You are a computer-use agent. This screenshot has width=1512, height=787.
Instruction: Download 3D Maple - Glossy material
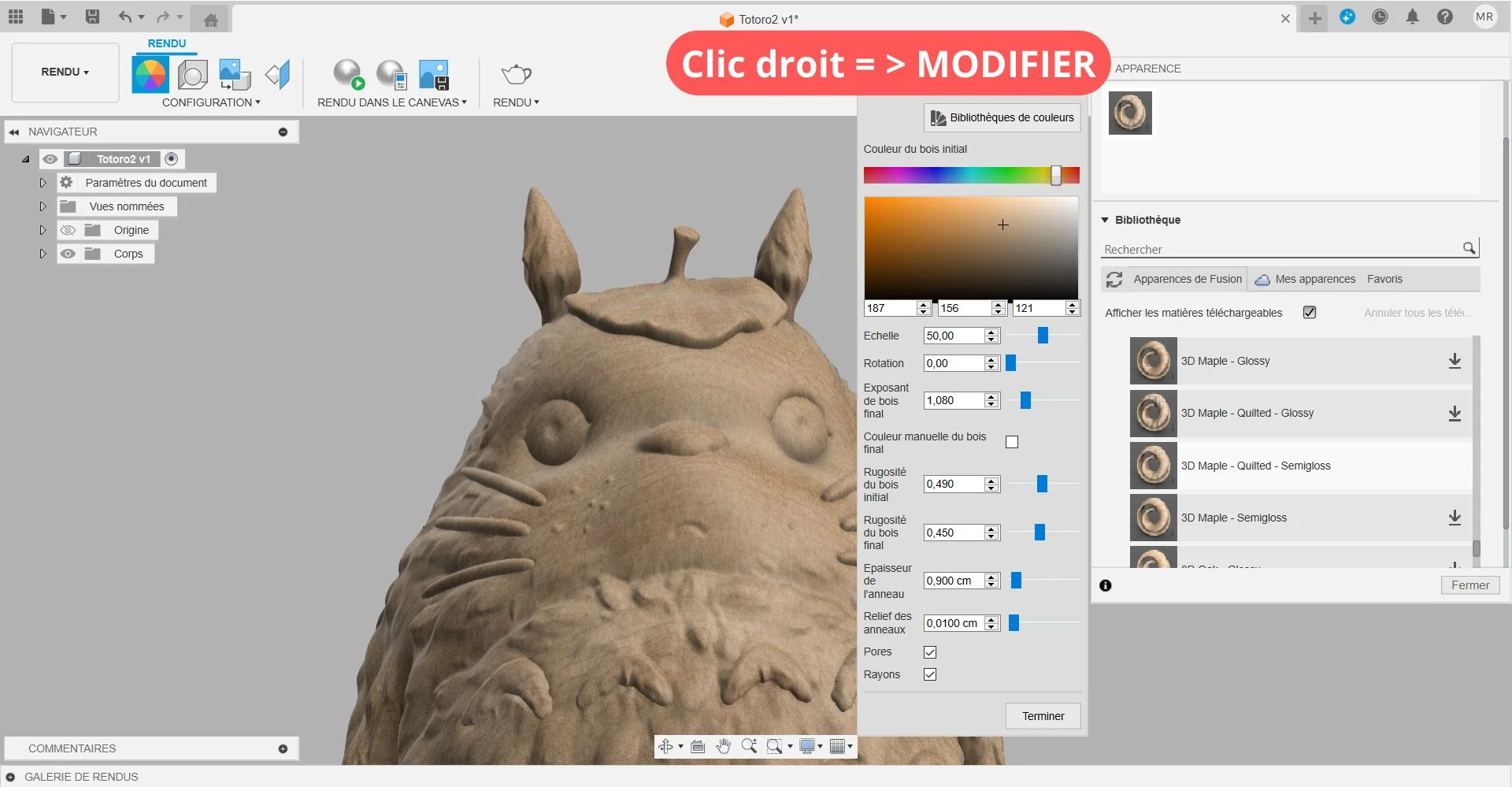1455,361
